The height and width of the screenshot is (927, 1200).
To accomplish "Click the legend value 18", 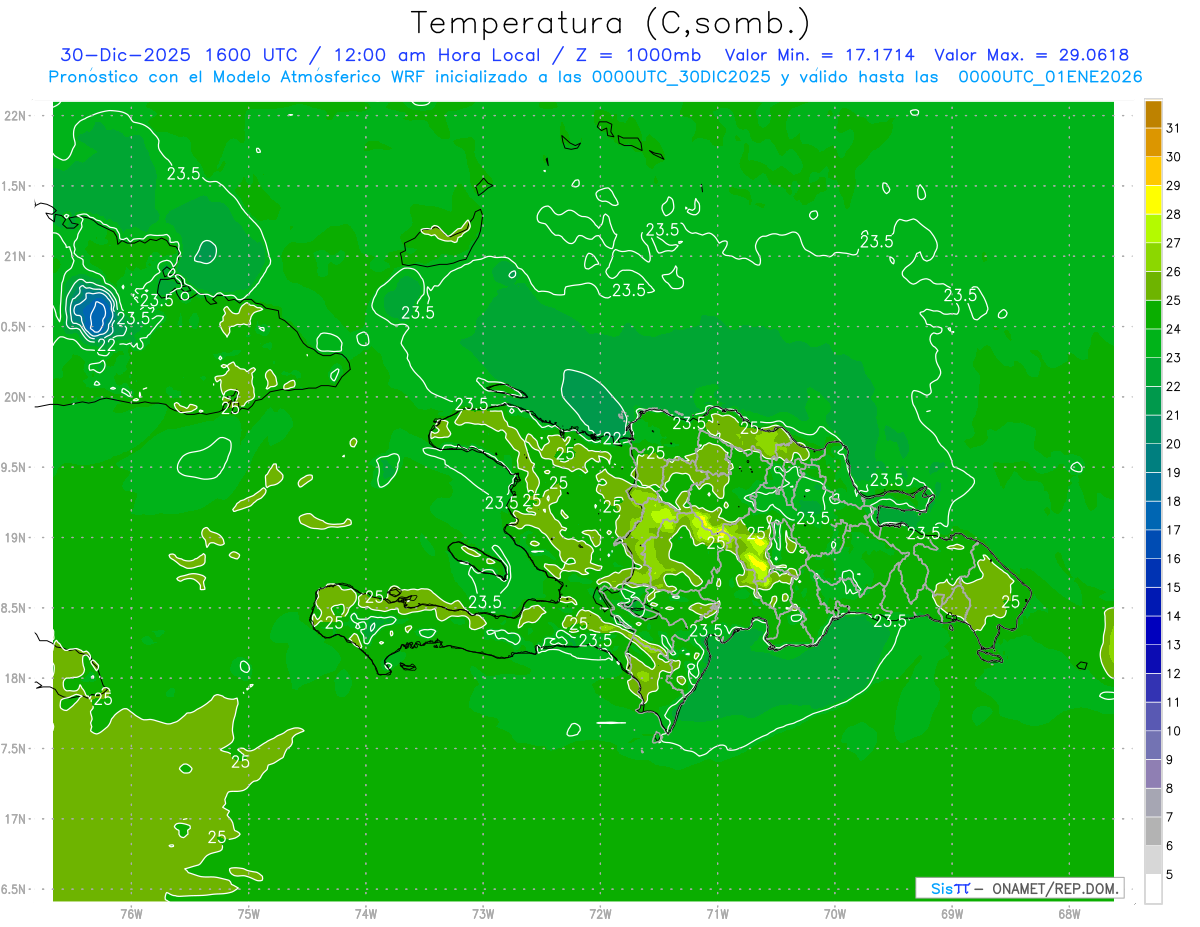I will point(1174,501).
